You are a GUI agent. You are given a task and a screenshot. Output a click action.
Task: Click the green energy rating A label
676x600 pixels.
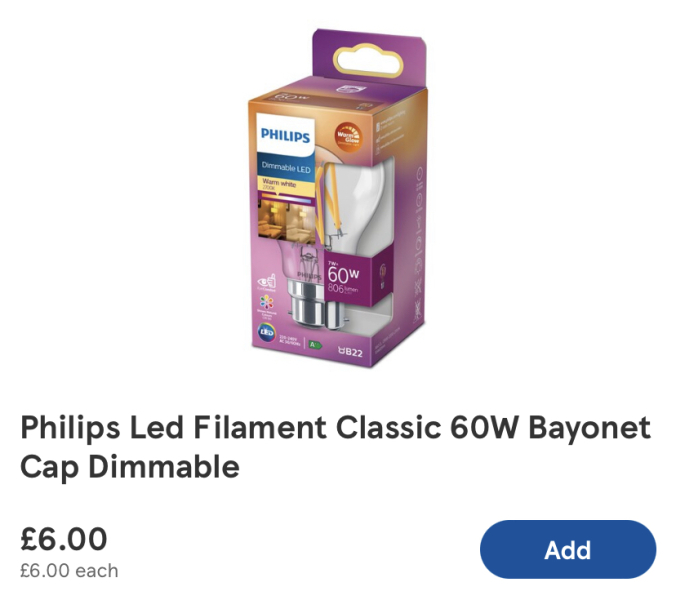[316, 344]
